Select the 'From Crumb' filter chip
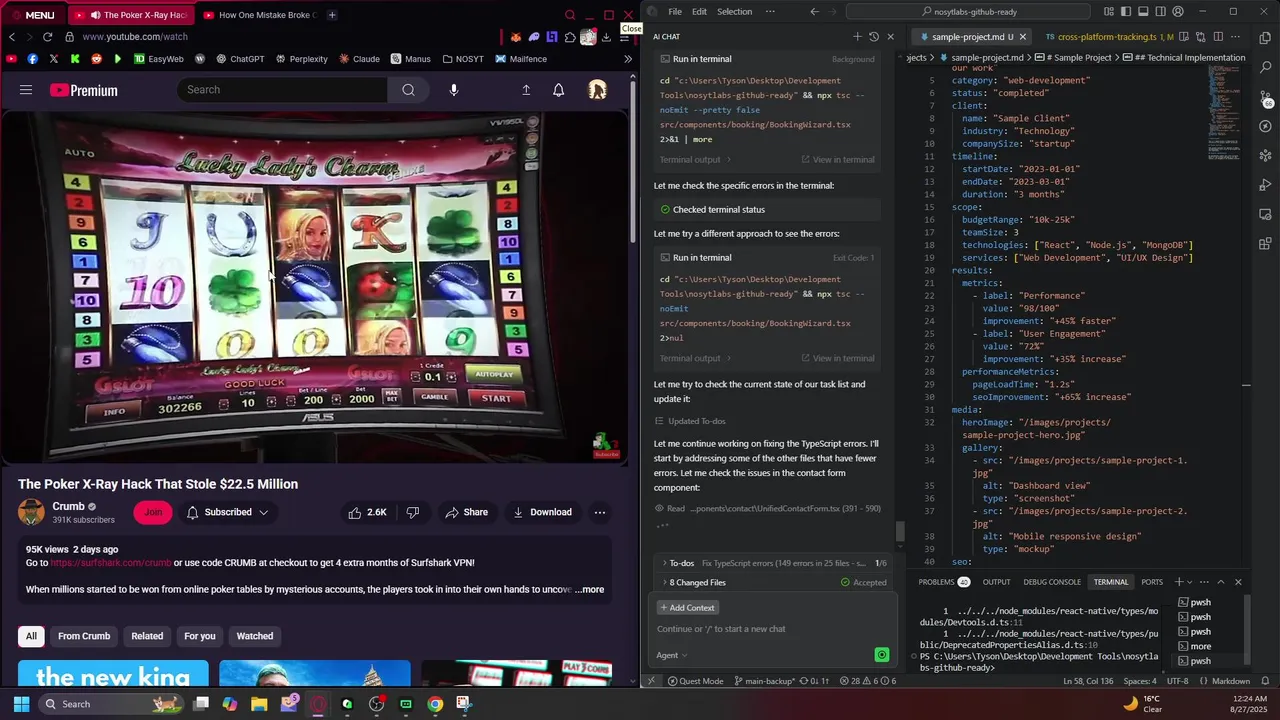The image size is (1280, 720). 84,636
